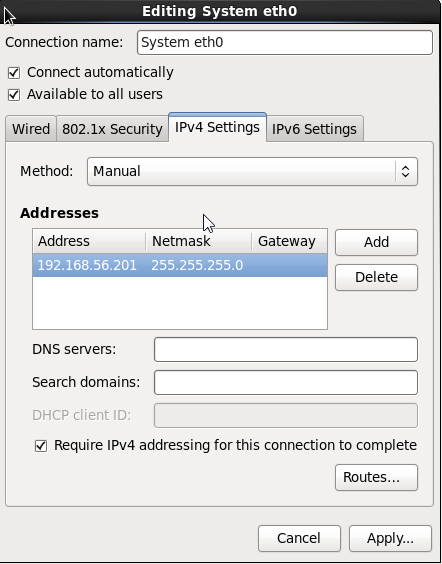Toggle the Connect automatically checkbox

pos(14,73)
